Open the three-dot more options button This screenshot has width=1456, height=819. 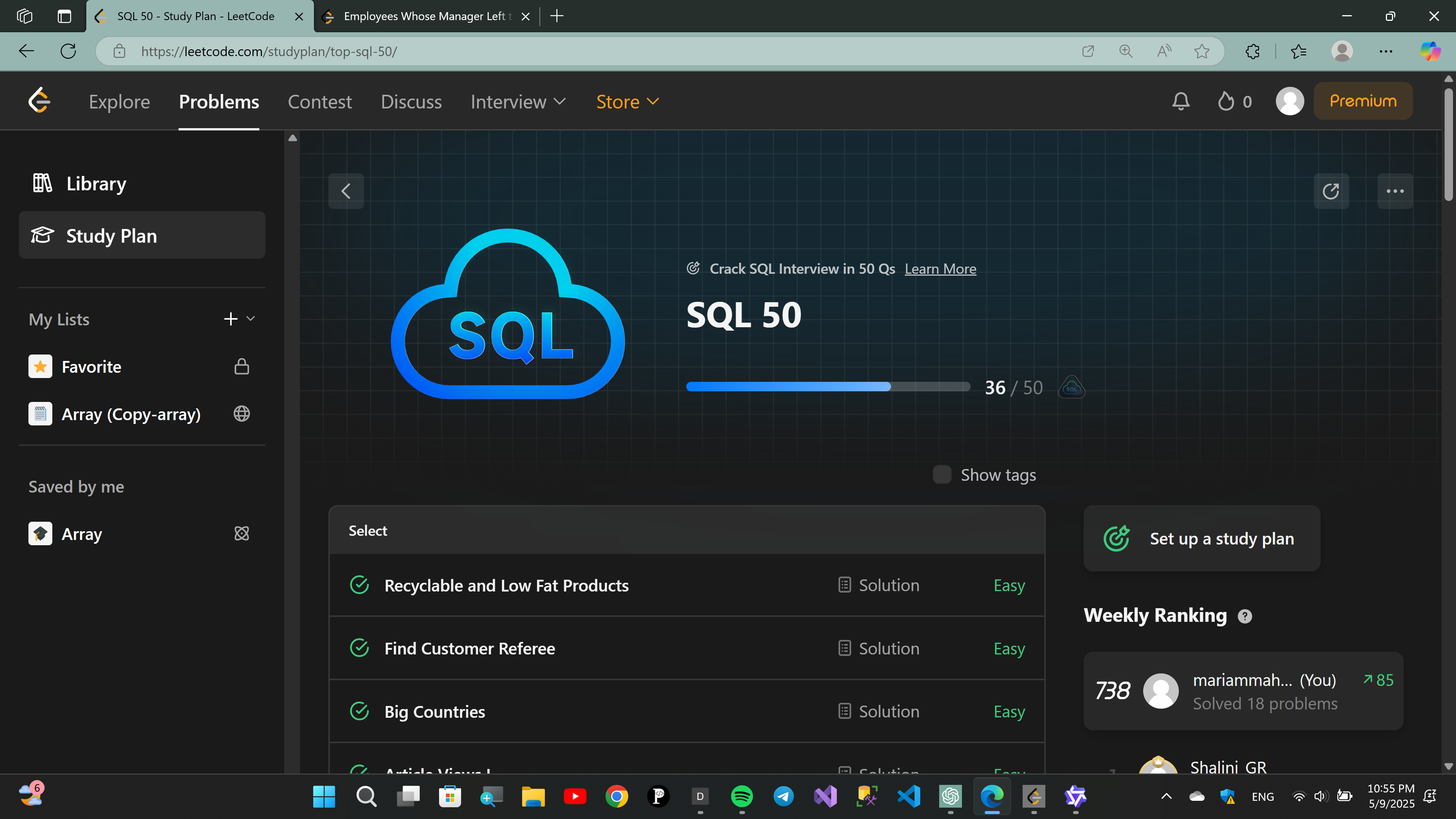click(x=1395, y=191)
